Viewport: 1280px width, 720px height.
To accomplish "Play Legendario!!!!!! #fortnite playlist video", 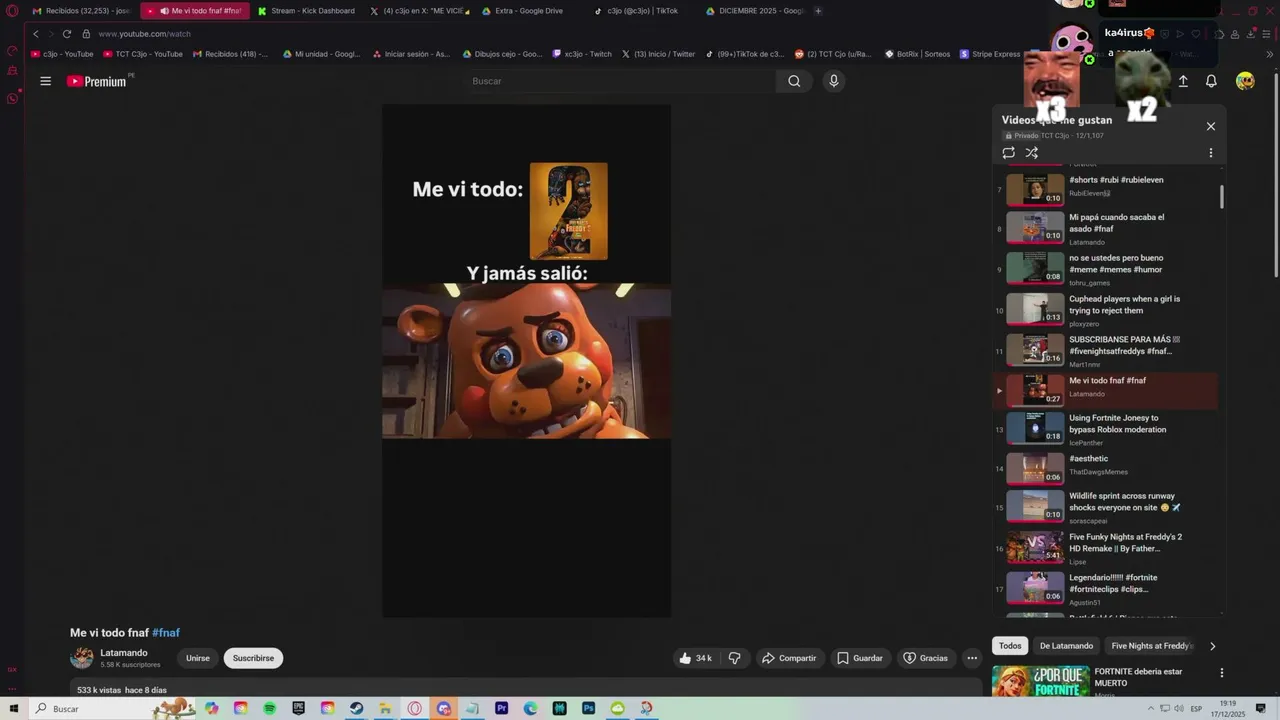I will pyautogui.click(x=1107, y=589).
